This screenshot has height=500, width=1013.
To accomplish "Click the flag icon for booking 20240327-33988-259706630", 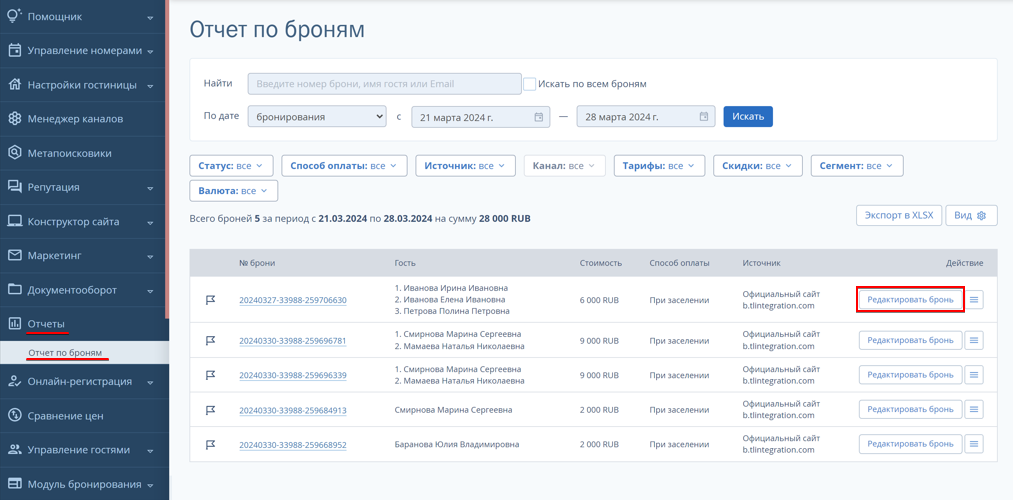I will click(x=210, y=300).
